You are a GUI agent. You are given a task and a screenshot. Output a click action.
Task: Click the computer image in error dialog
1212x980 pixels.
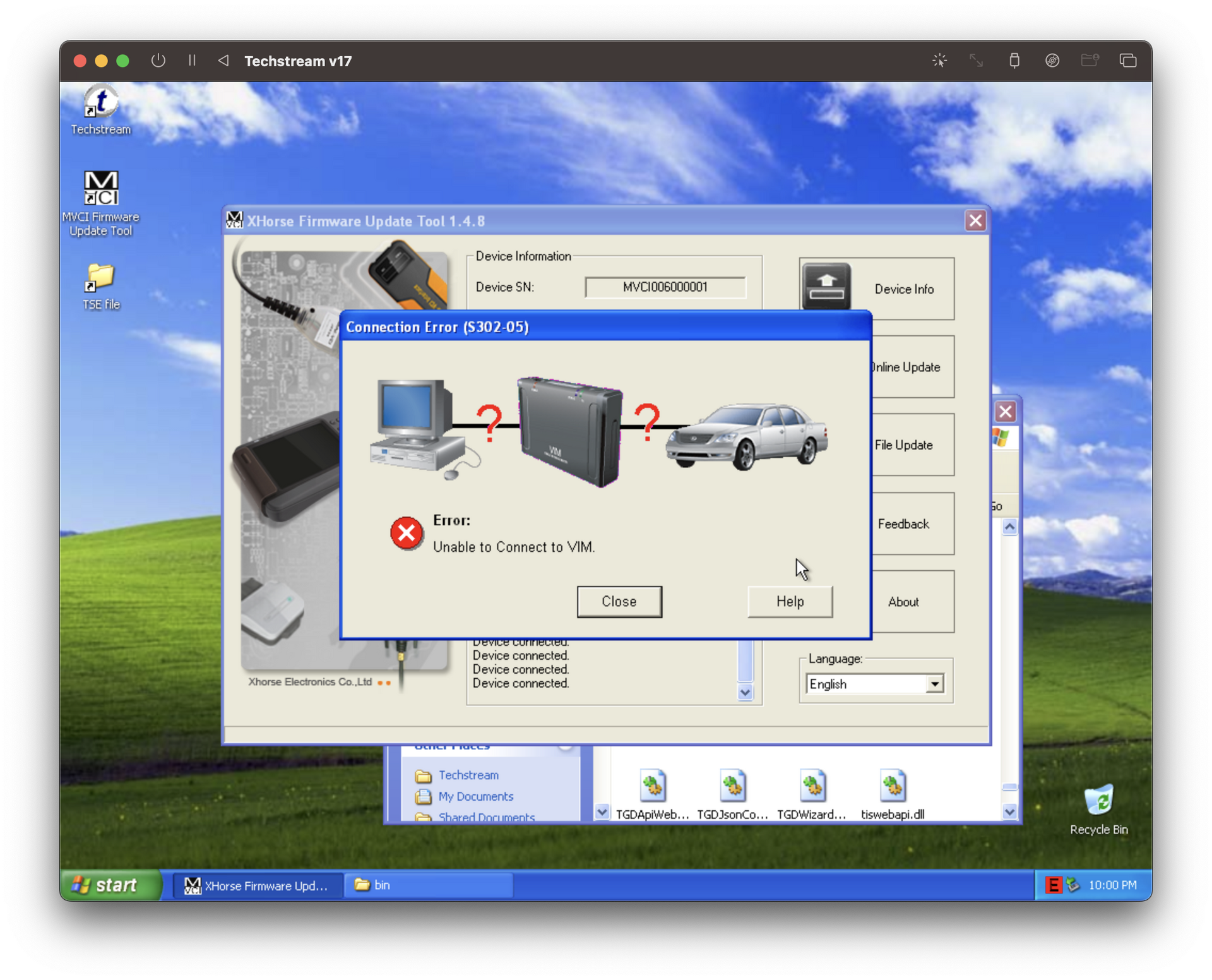pos(424,429)
